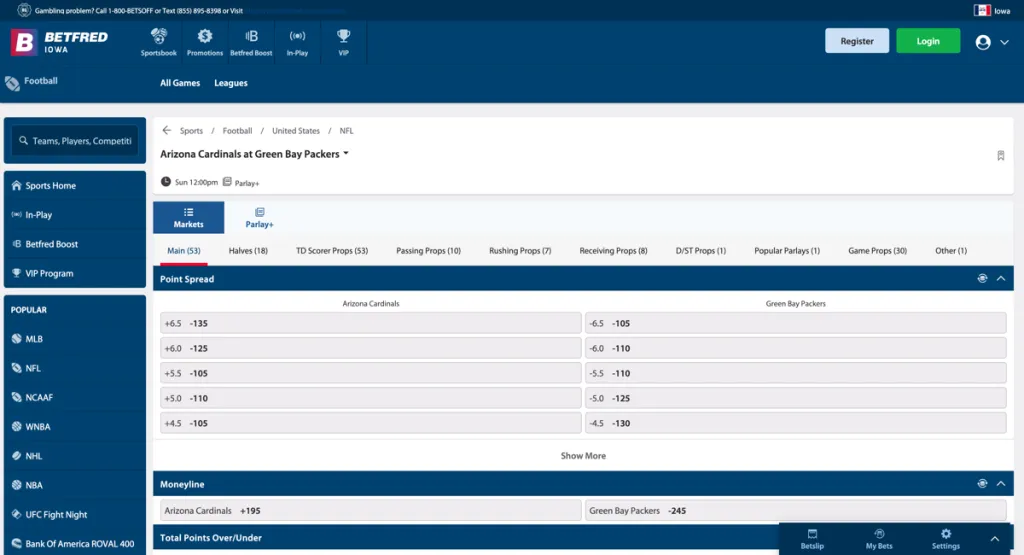The image size is (1024, 555).
Task: Open the account dropdown chevron
Action: pyautogui.click(x=1004, y=42)
